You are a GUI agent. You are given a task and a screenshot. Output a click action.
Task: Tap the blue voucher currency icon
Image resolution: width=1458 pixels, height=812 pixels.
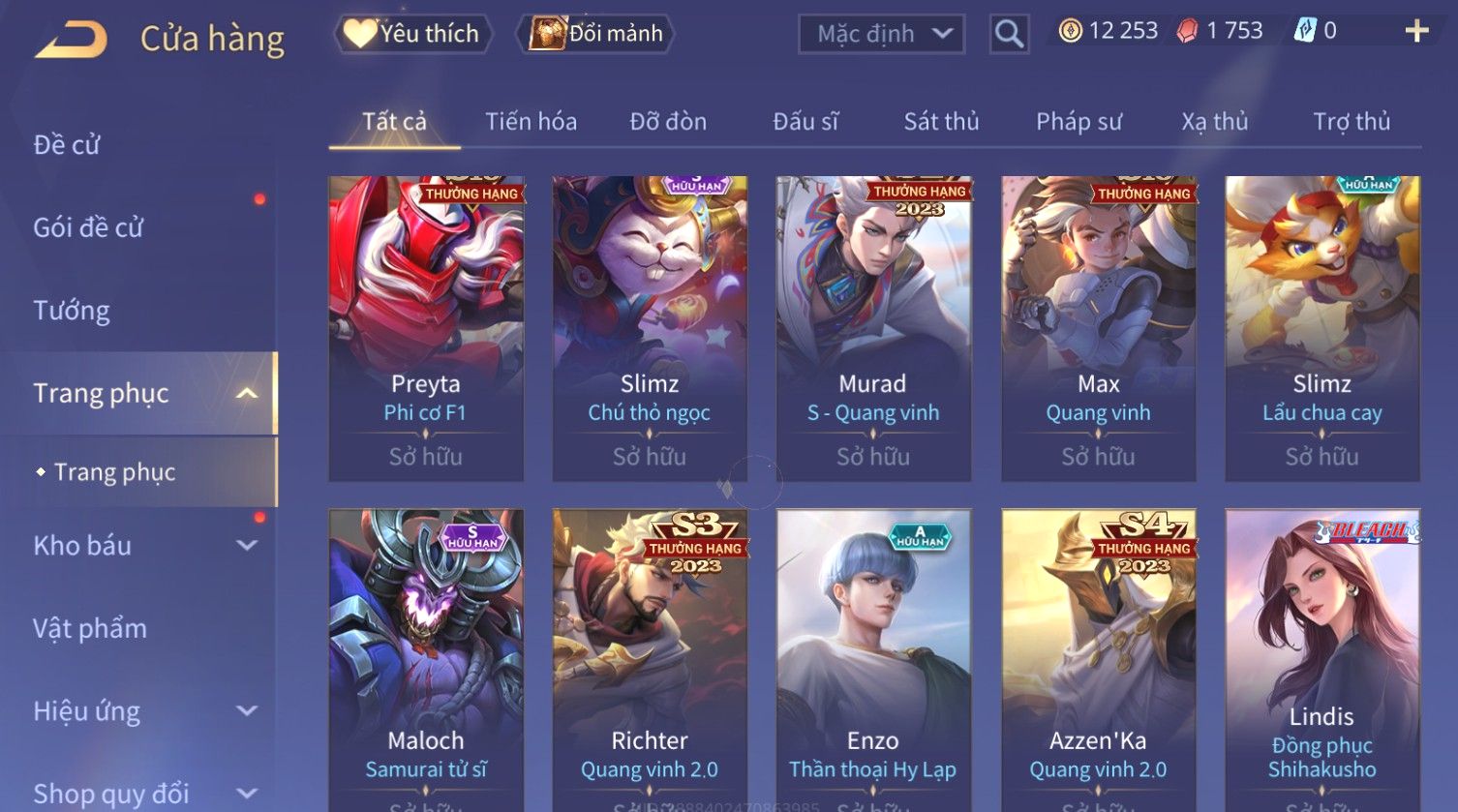1304,31
